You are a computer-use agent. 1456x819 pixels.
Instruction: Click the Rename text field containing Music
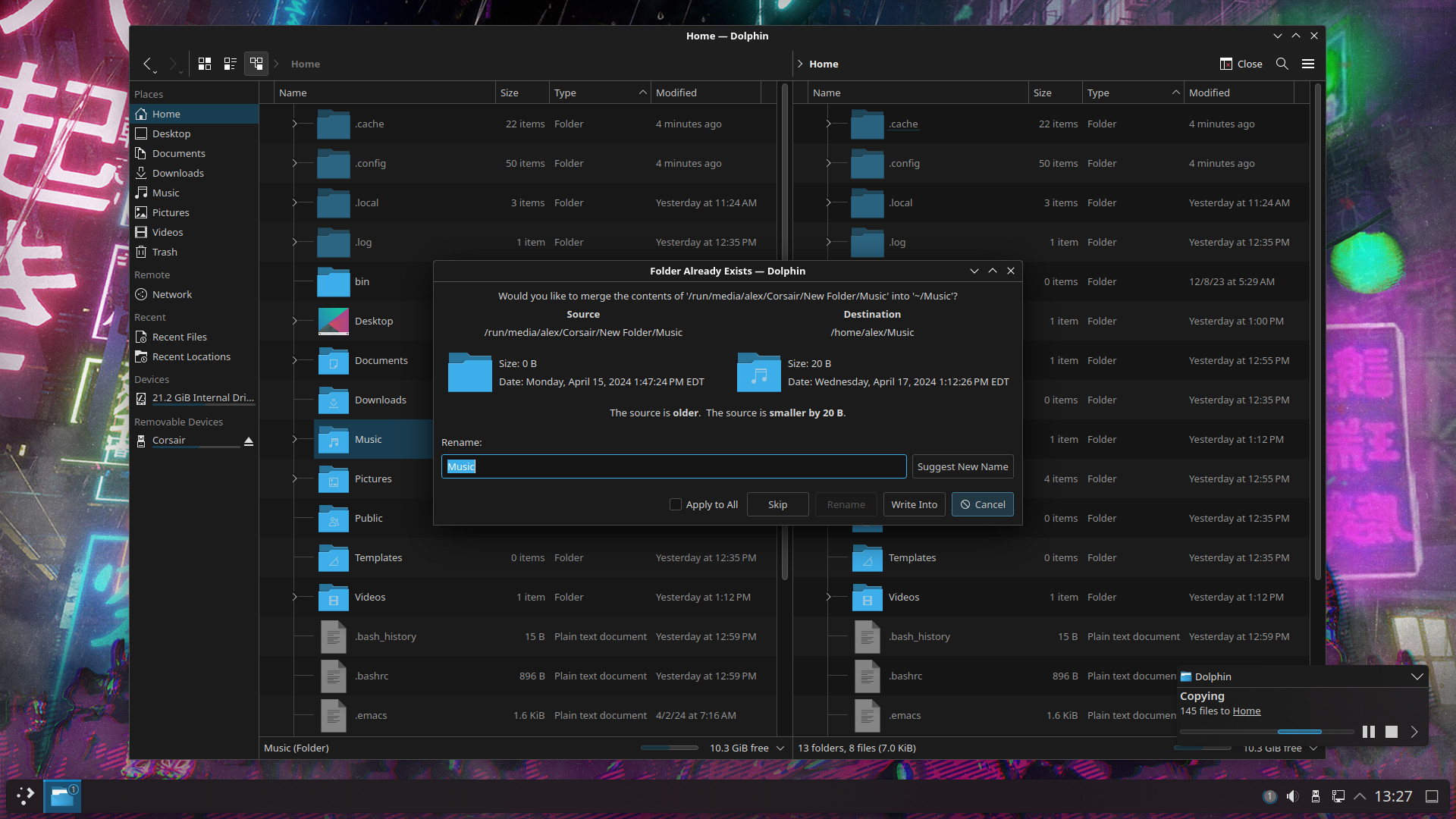[673, 466]
